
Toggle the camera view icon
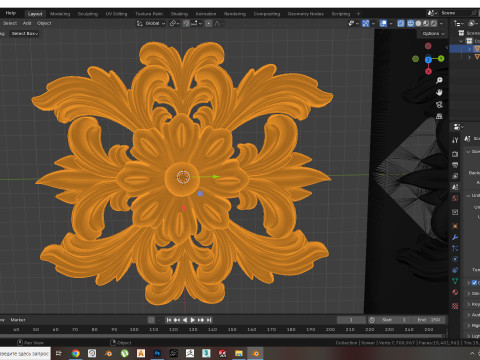[439, 104]
